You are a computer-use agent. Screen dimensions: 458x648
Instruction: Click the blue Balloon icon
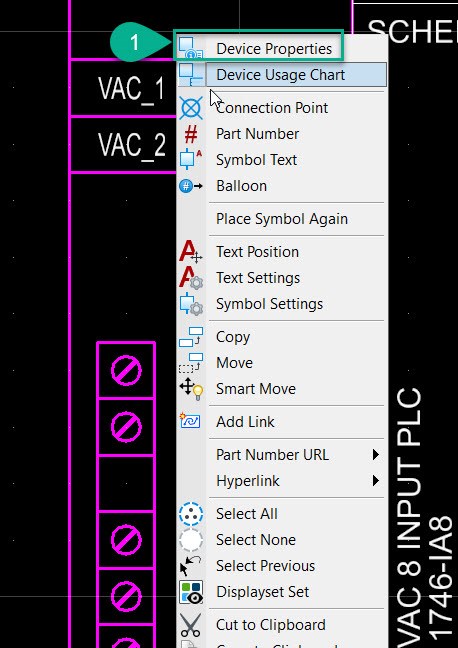[x=191, y=186]
